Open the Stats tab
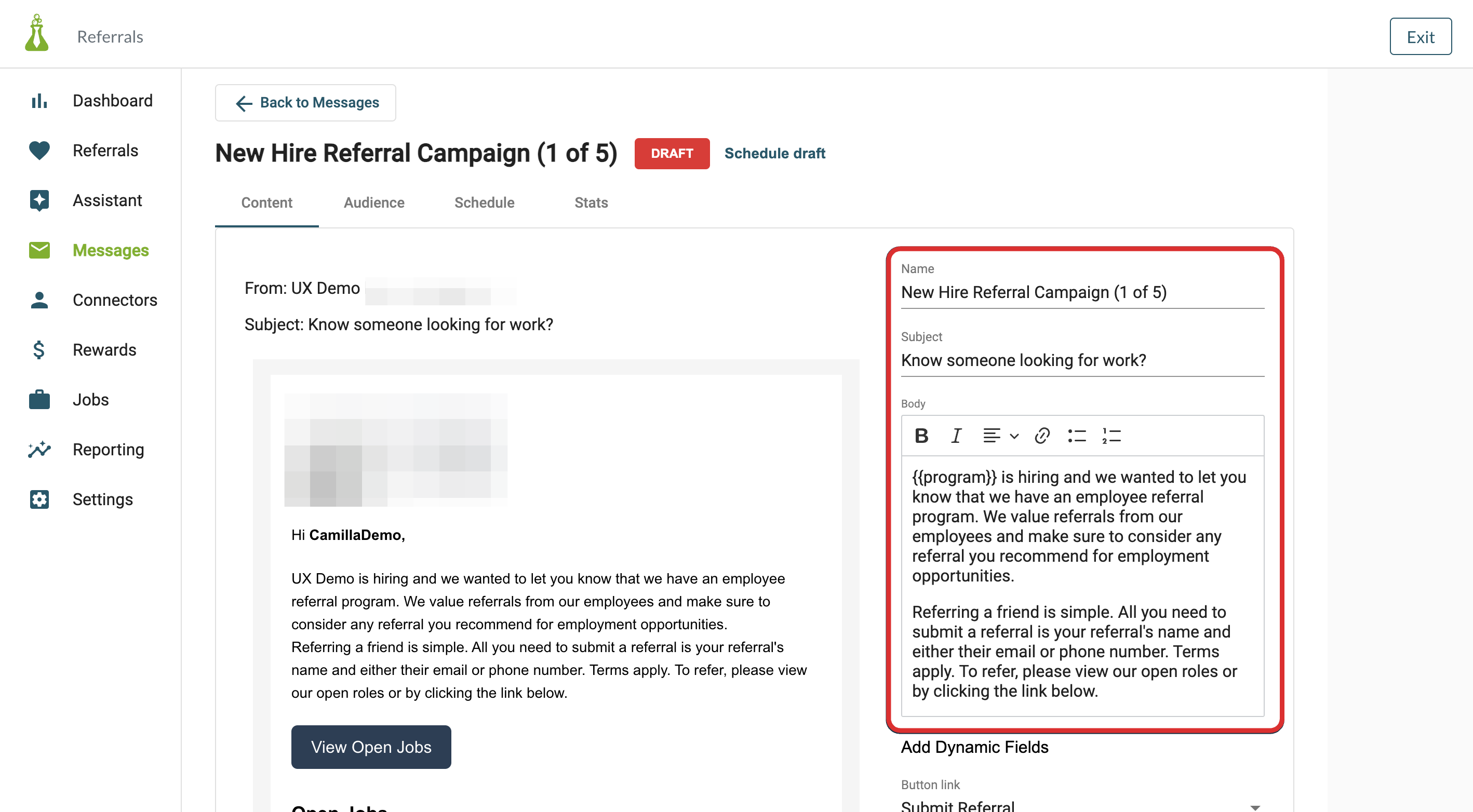Screen dimensions: 1473x812 point(591,203)
